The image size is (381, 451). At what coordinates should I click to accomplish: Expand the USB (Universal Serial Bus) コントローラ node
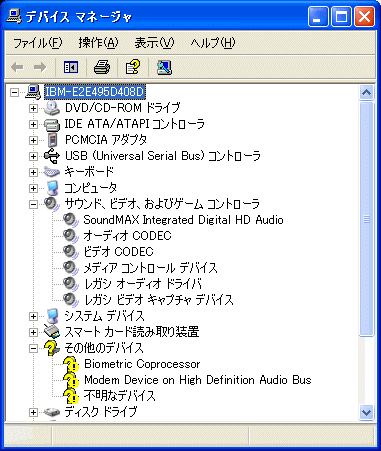point(33,156)
